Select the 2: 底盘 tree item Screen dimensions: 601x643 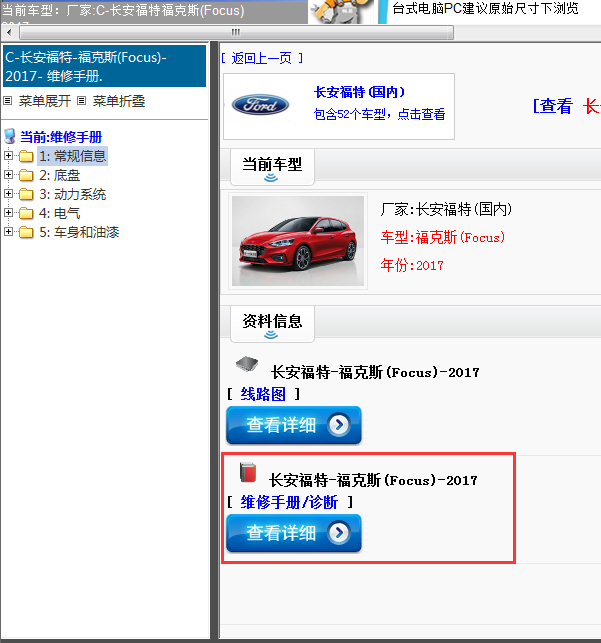59,176
